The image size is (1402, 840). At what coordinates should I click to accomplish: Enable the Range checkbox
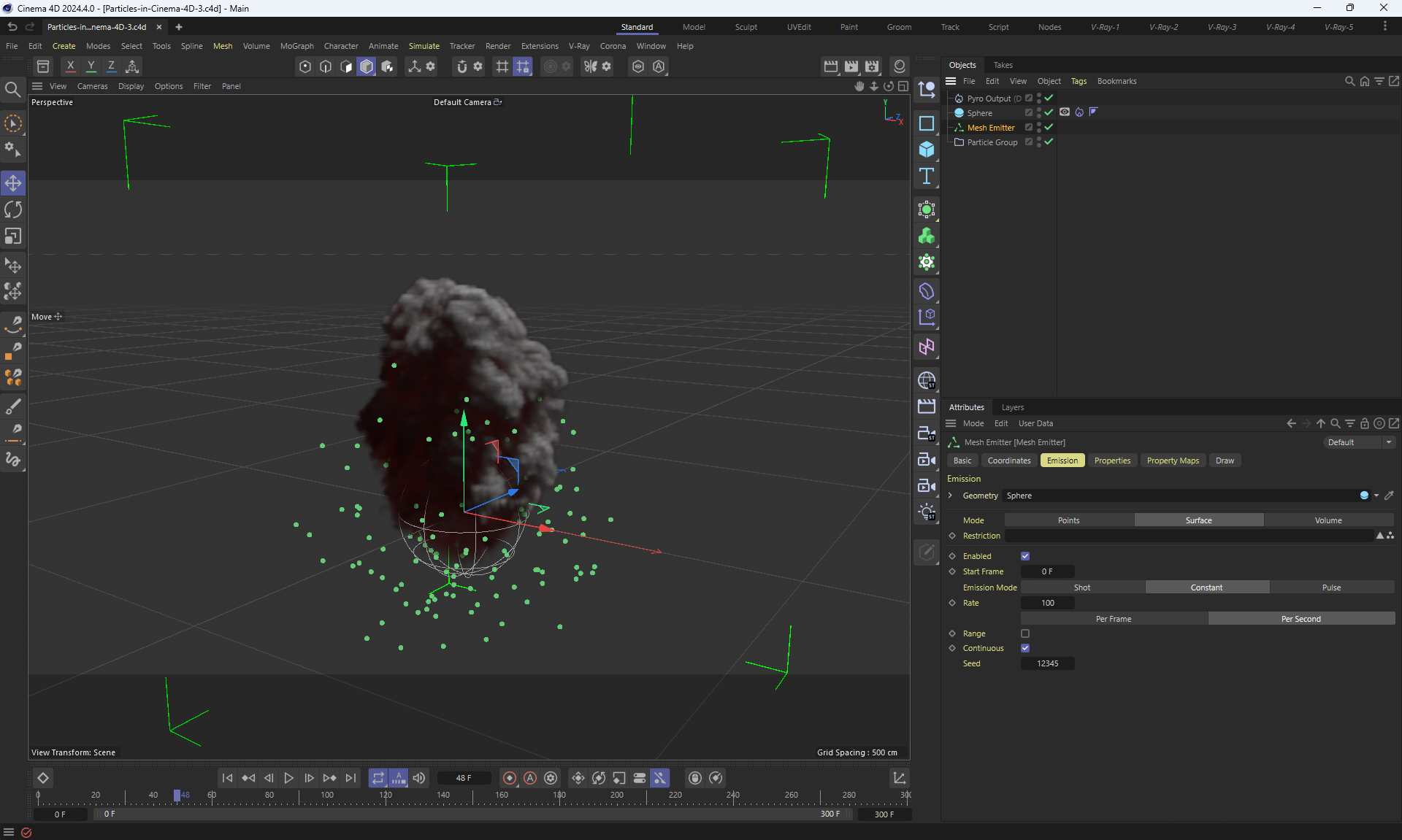pos(1025,633)
